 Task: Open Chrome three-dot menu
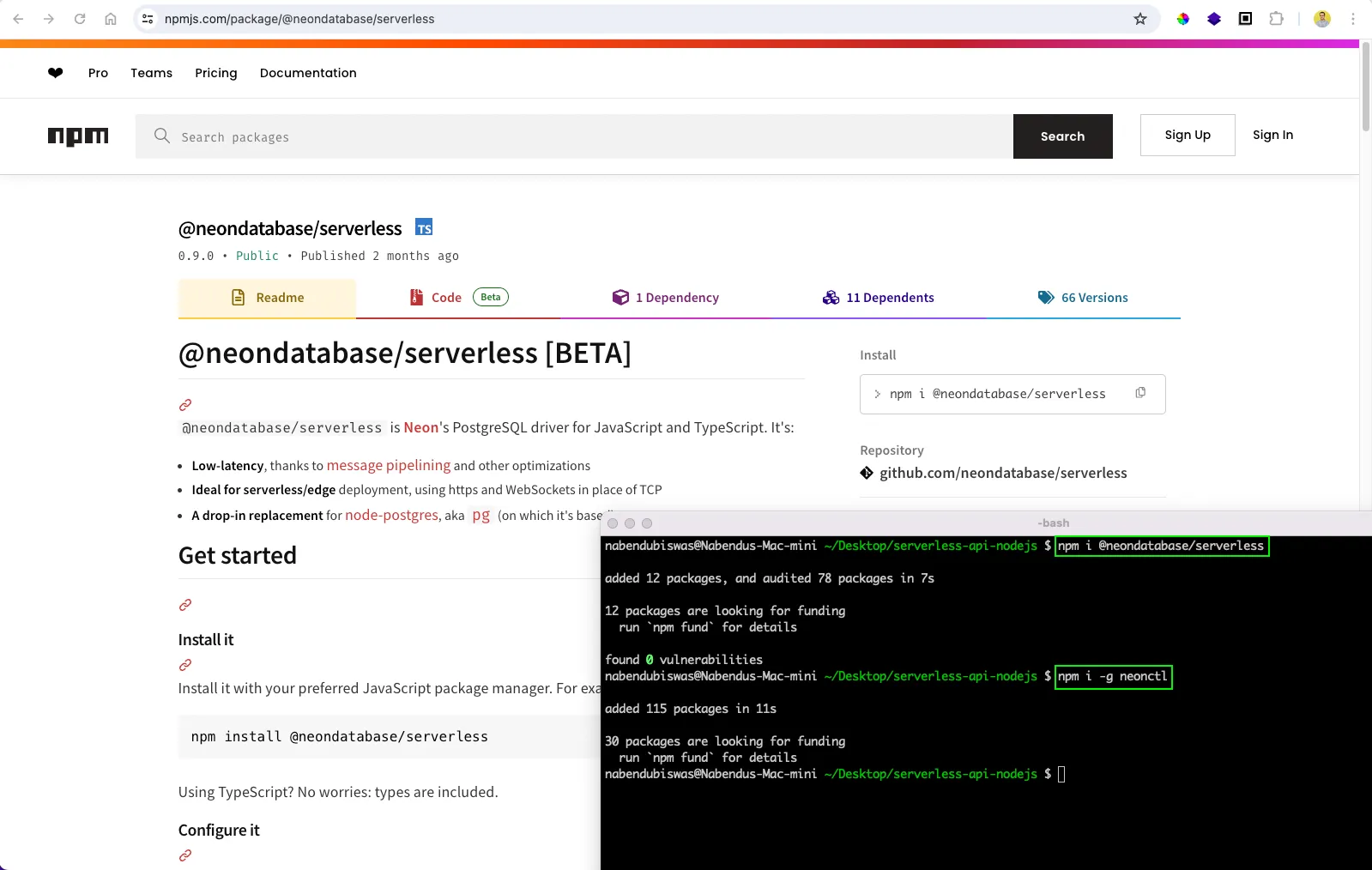pos(1353,19)
